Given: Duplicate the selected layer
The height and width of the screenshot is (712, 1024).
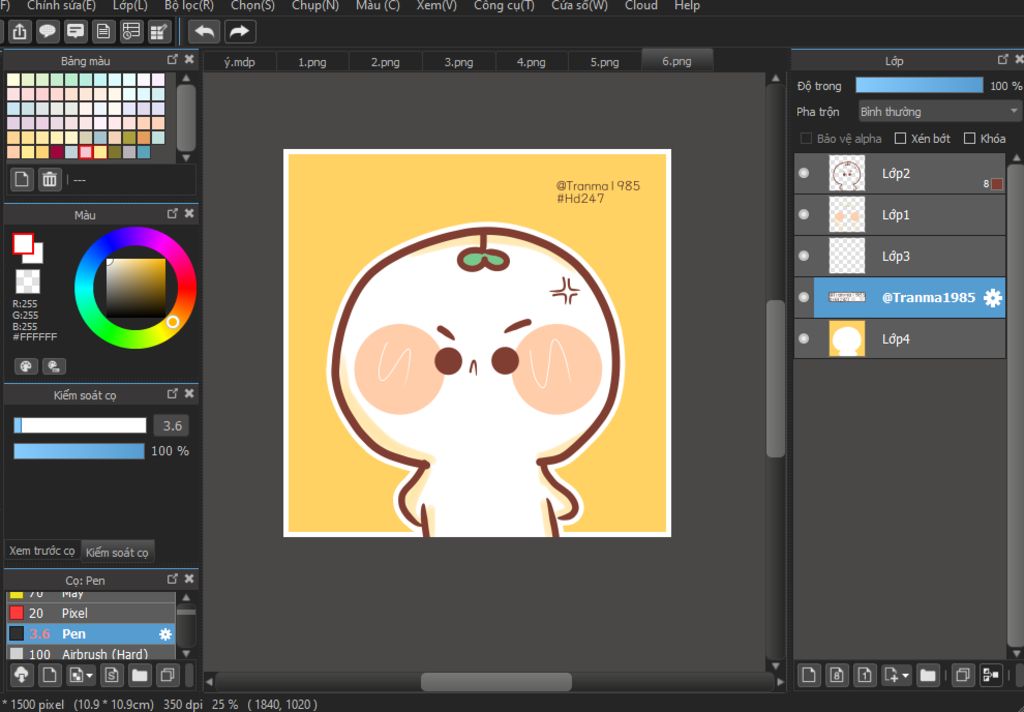Looking at the screenshot, I should [x=963, y=675].
